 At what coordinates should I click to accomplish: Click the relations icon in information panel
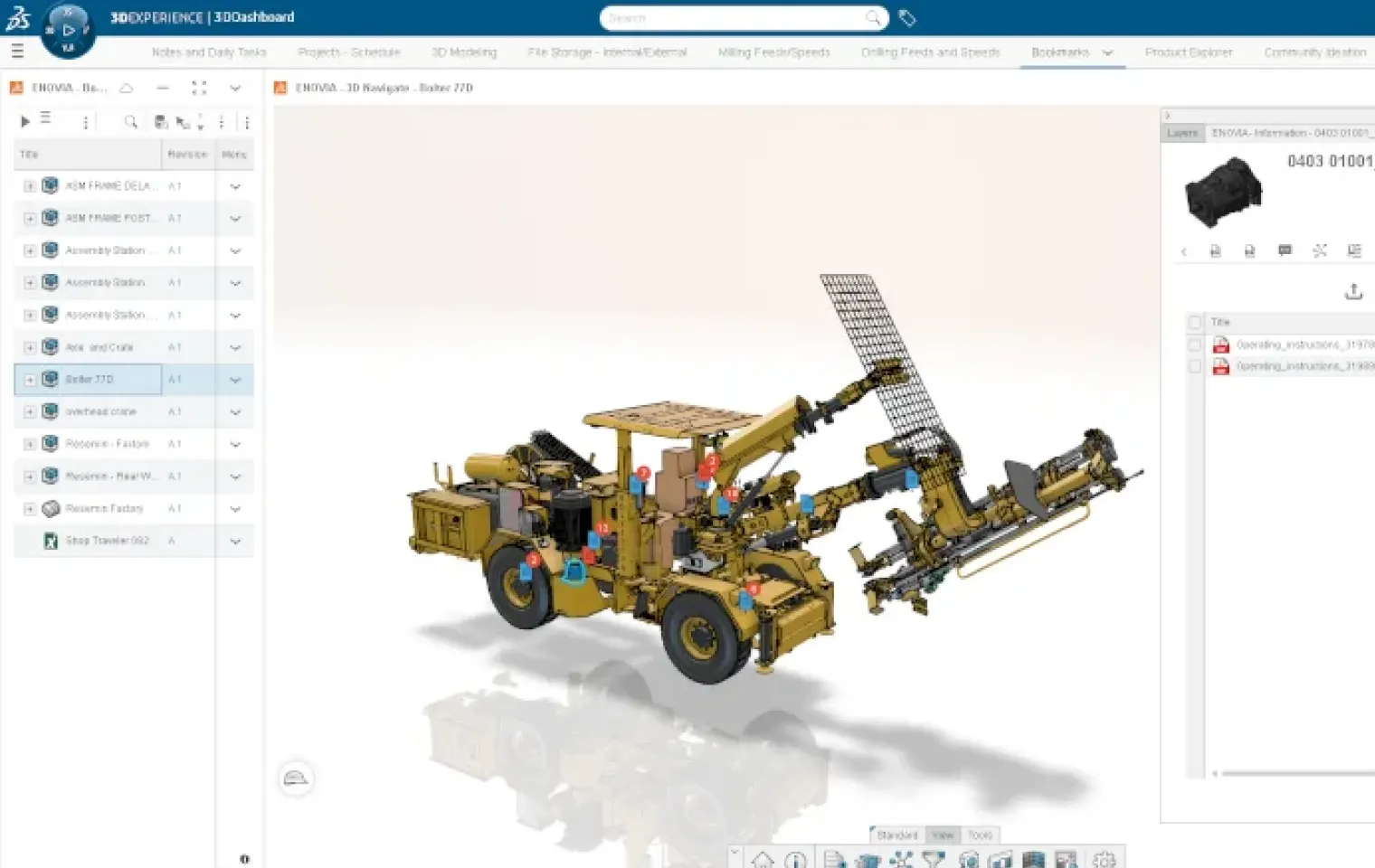click(x=1320, y=250)
